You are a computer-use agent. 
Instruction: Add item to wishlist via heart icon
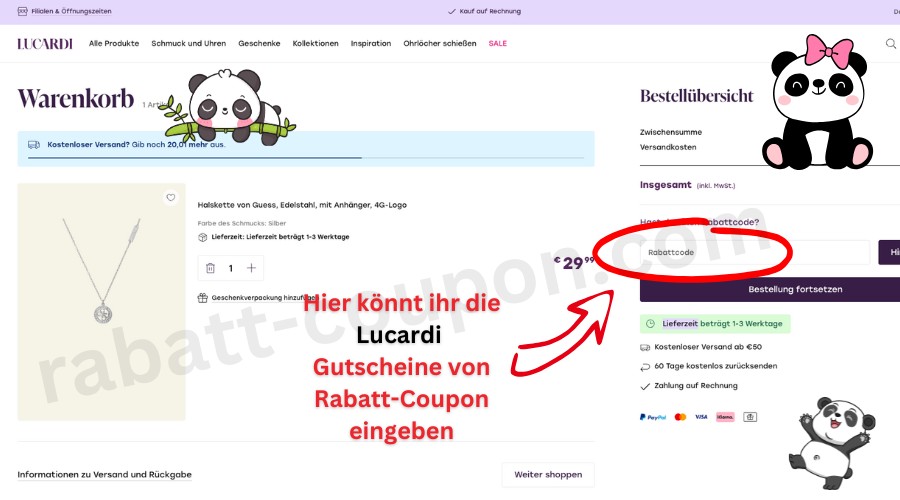tap(171, 197)
